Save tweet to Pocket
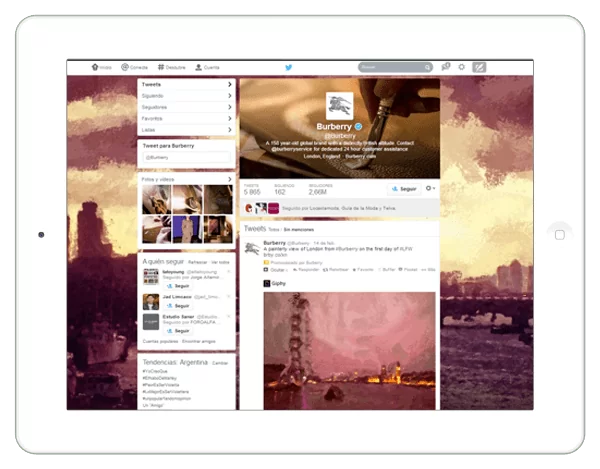The image size is (600, 469). (408, 270)
